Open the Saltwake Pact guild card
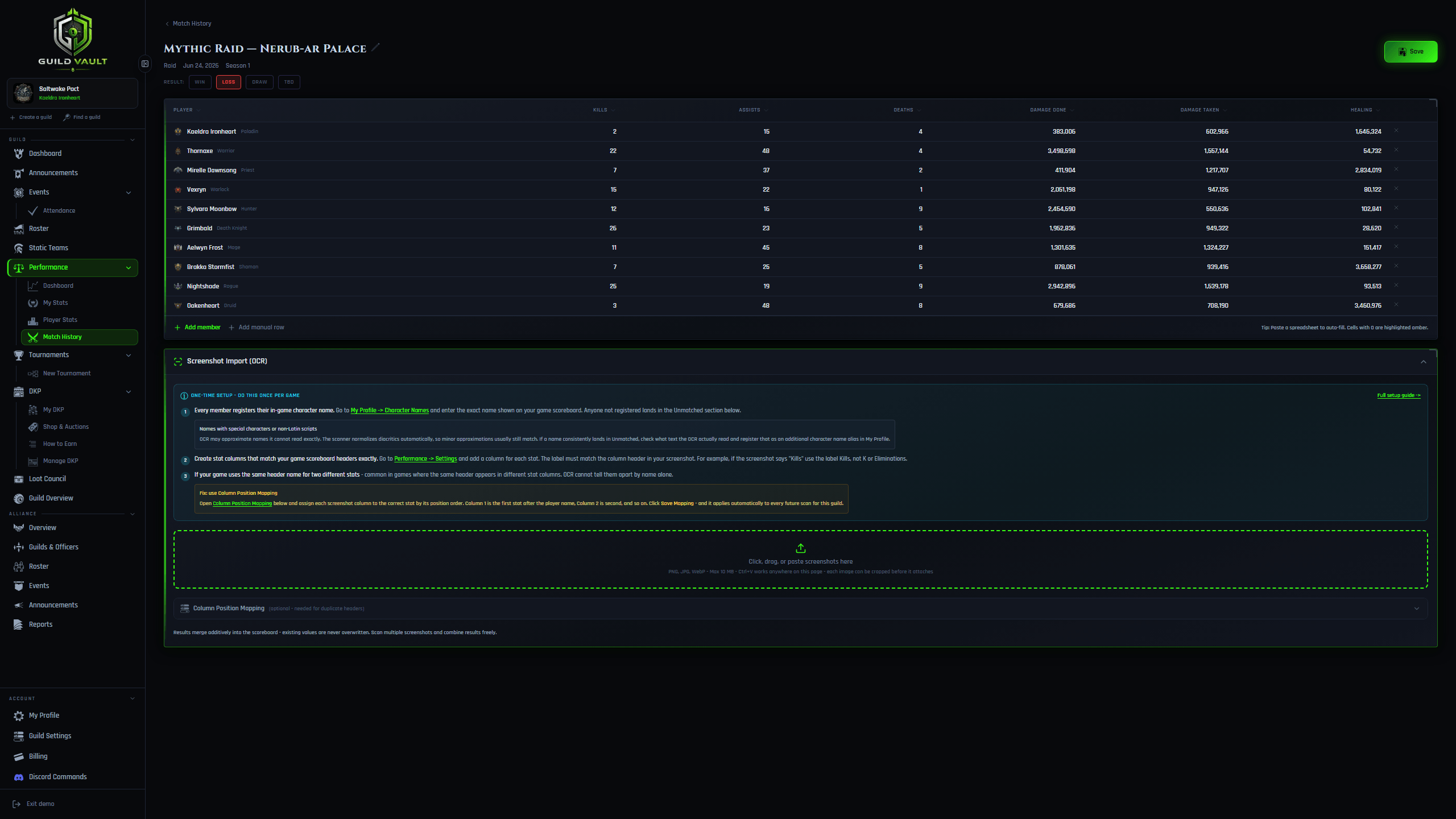Screen dimensions: 1456x819 tap(73, 93)
